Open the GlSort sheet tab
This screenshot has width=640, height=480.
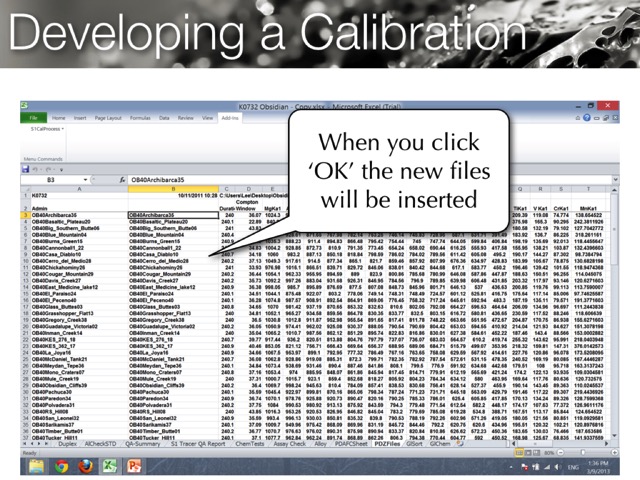click(x=414, y=444)
